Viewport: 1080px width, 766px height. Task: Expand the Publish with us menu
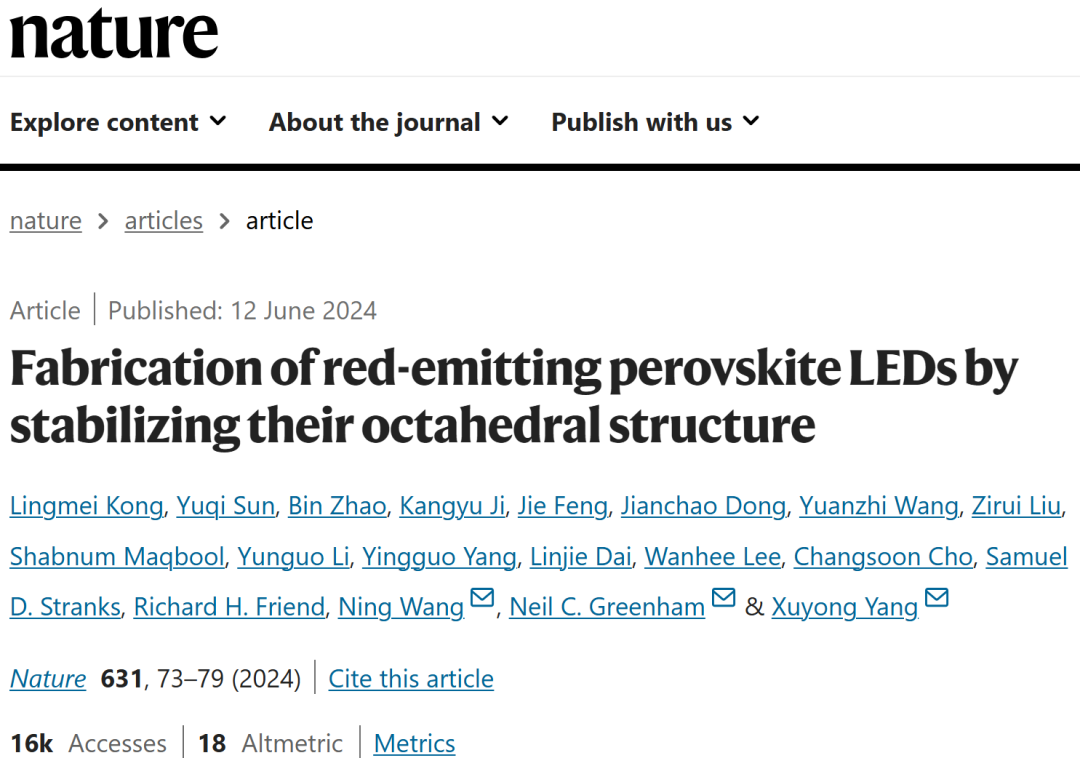[655, 122]
